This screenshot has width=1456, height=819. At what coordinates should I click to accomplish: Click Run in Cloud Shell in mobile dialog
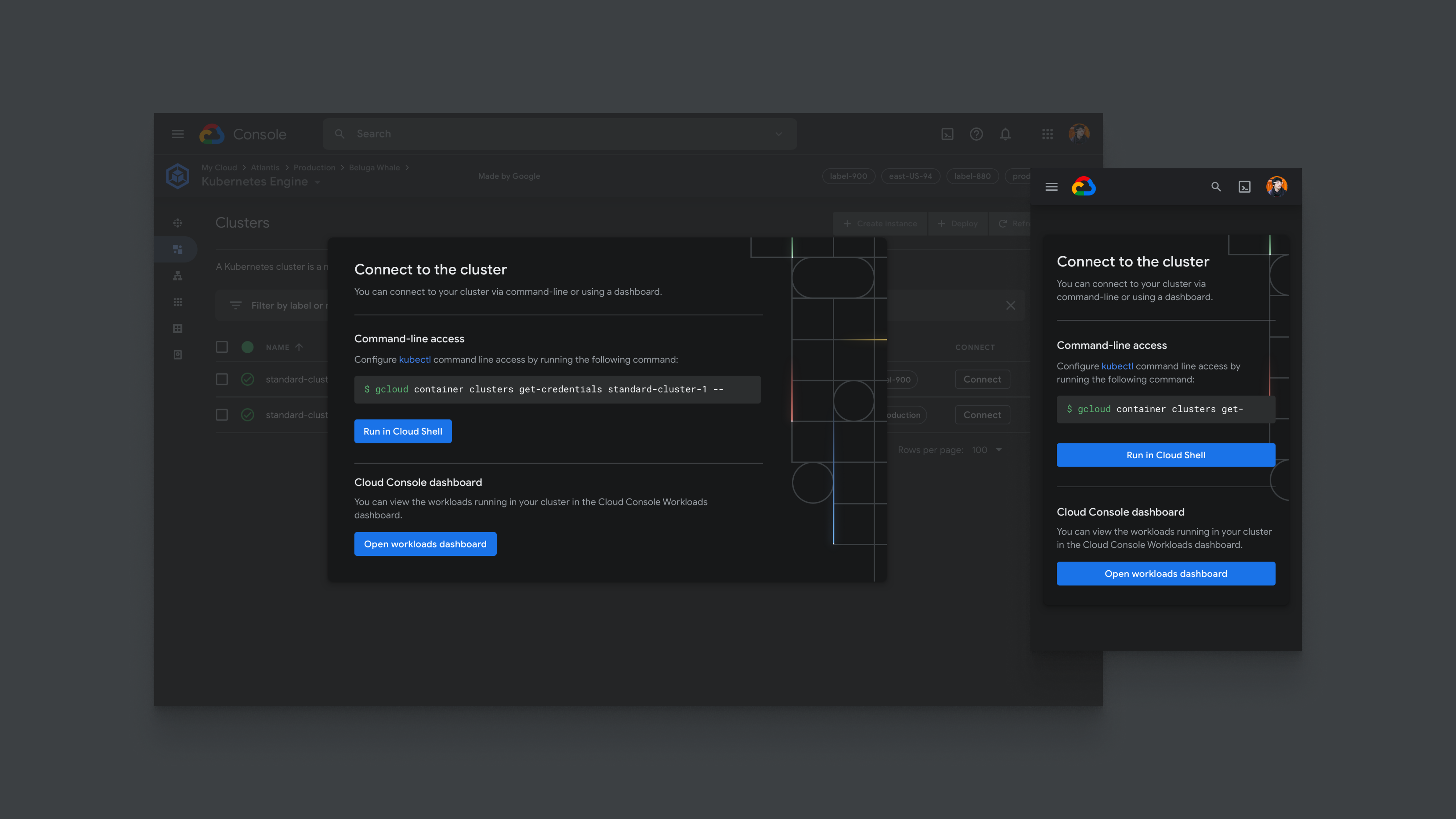(x=1166, y=455)
